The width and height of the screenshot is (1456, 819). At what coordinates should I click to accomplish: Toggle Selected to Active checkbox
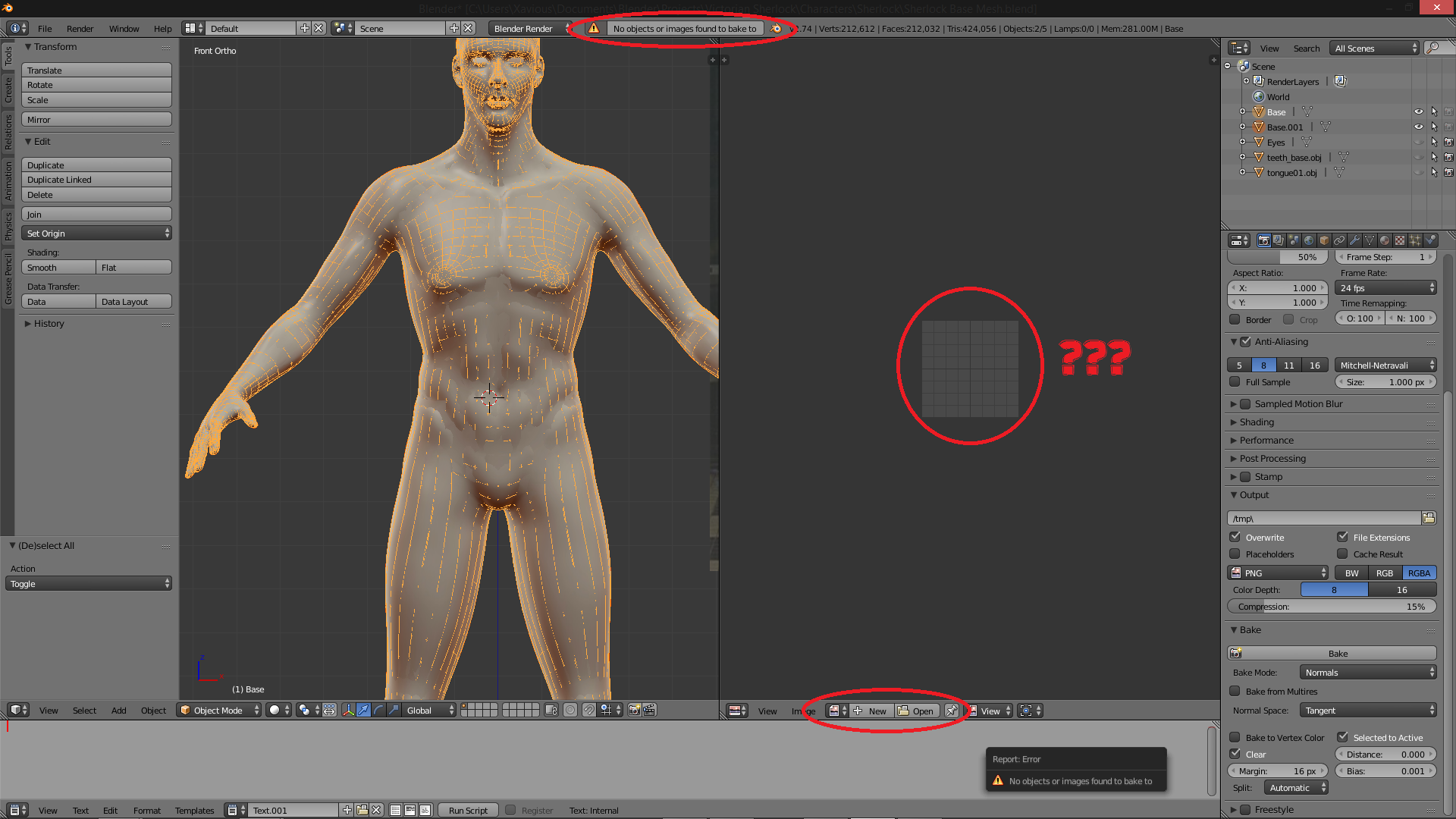tap(1341, 737)
